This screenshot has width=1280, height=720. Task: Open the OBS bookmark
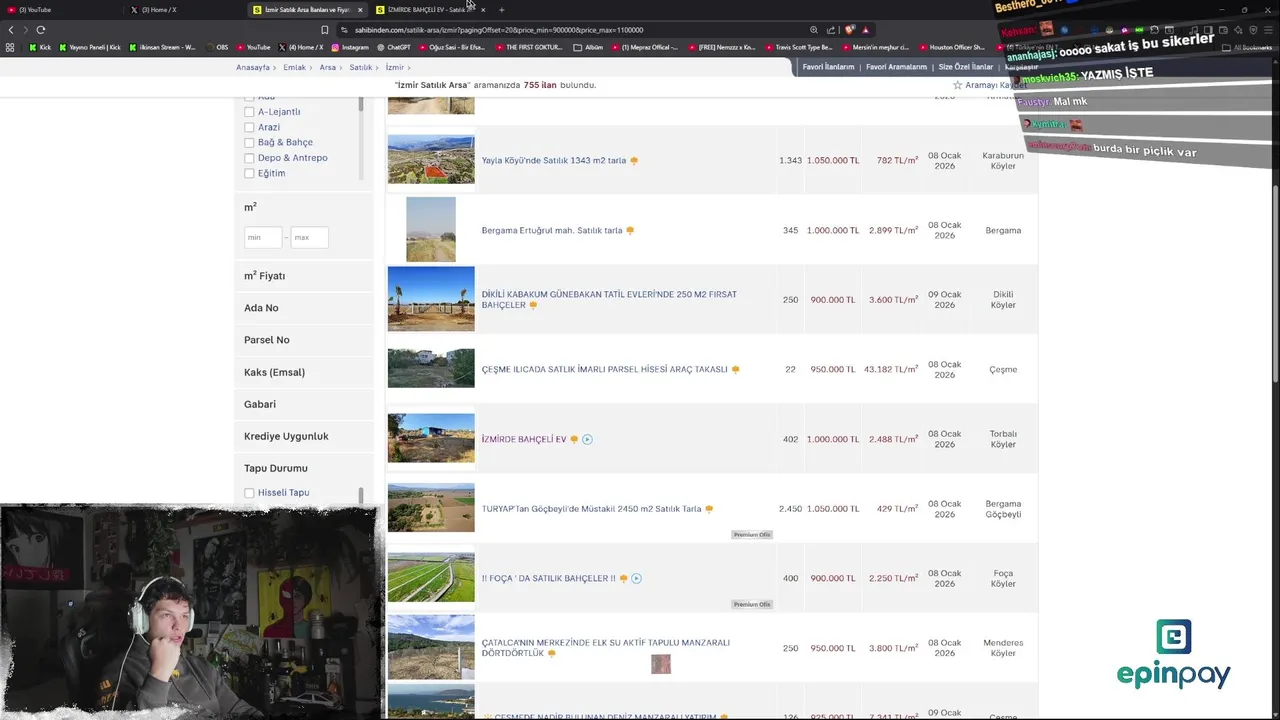pyautogui.click(x=217, y=47)
